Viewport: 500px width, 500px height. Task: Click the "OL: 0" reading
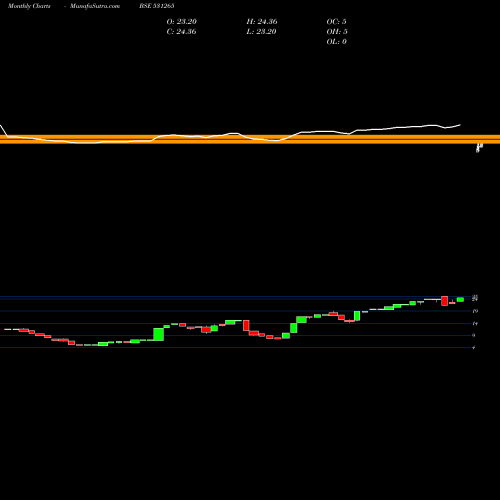(x=337, y=41)
